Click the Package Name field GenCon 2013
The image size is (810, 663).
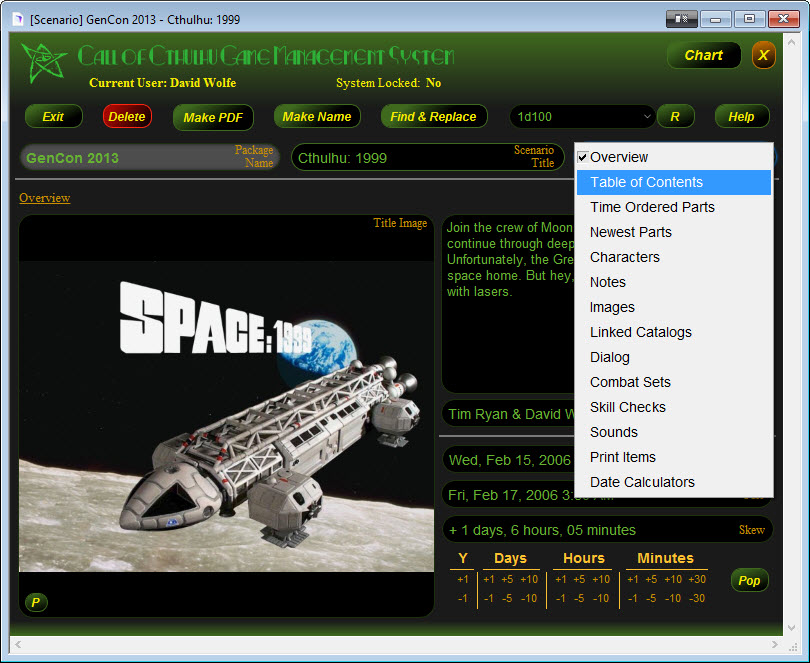point(150,157)
